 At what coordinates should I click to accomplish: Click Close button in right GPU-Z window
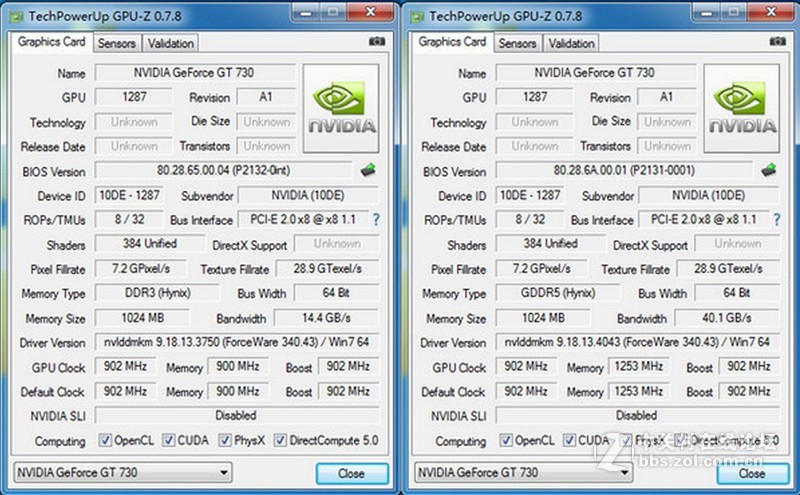point(753,474)
